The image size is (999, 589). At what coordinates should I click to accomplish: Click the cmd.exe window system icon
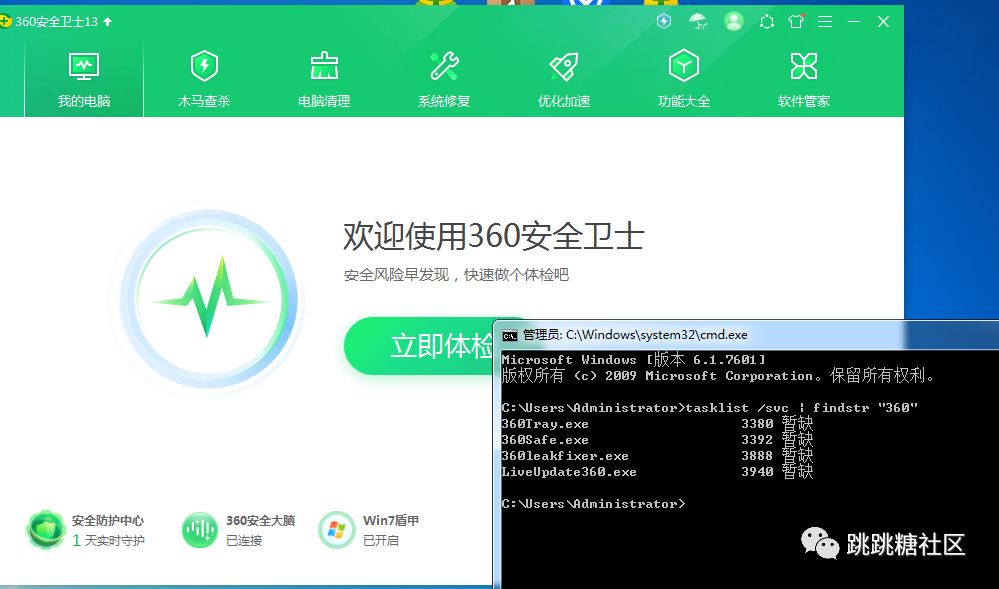point(510,335)
